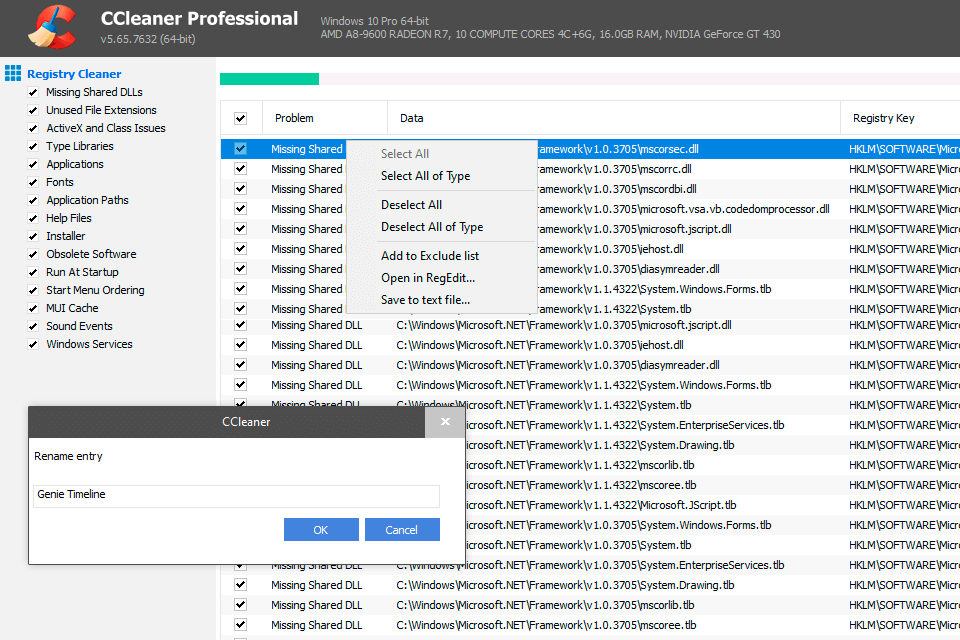Click Save to text file option
The image size is (960, 640).
tap(425, 300)
